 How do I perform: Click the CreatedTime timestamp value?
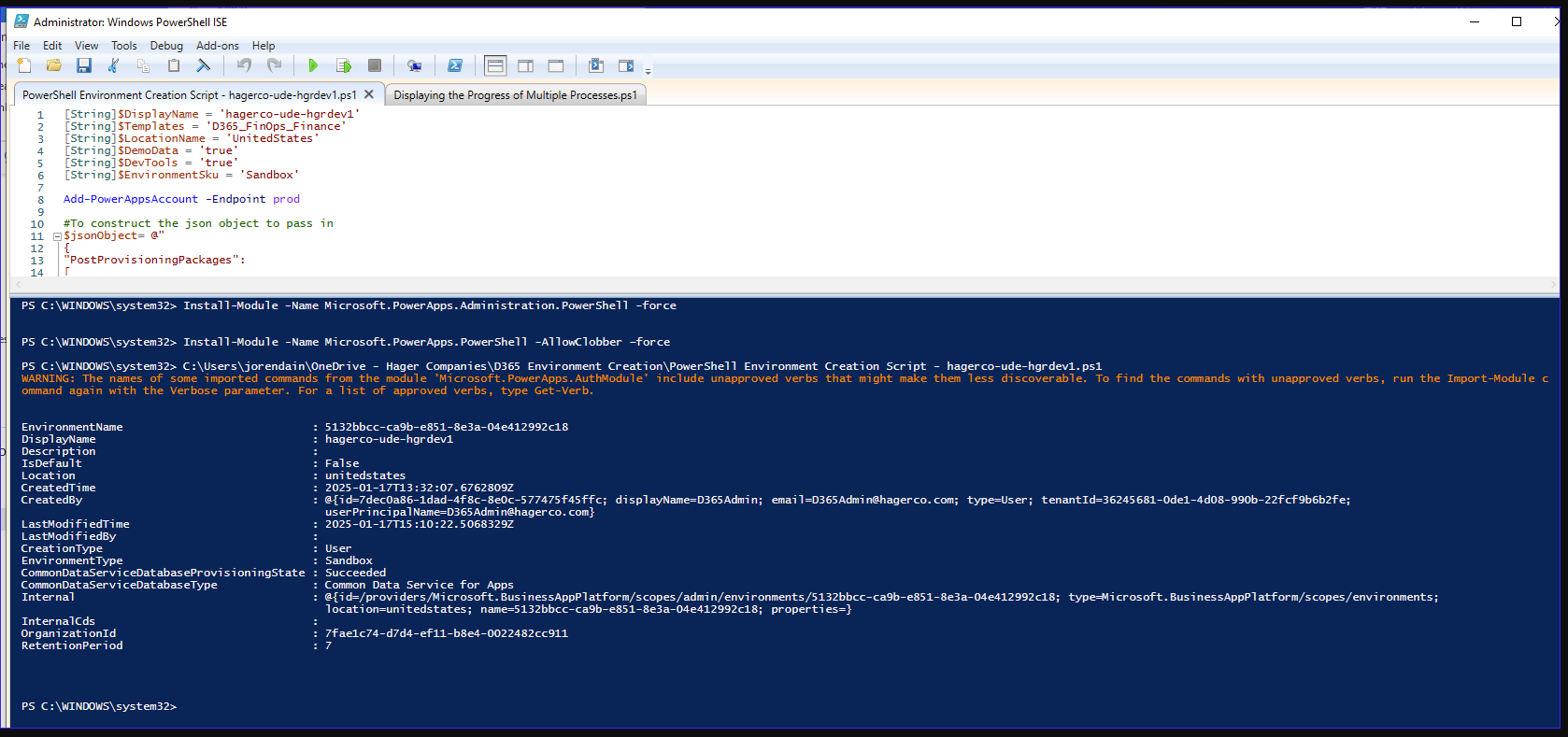420,488
